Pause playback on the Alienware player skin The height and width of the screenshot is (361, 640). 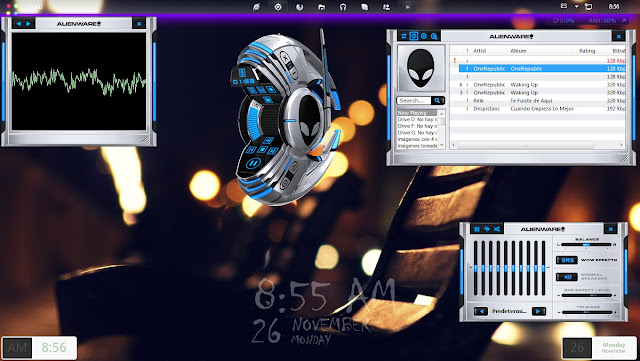pos(253,164)
